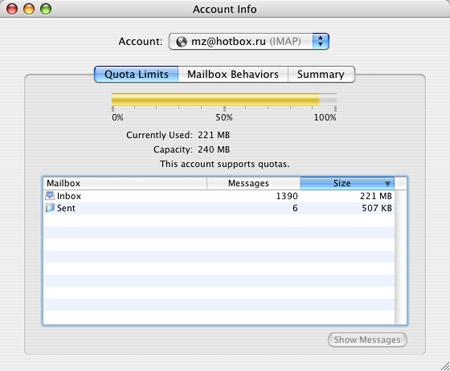Open the Summary tab
450x371 pixels.
[321, 74]
